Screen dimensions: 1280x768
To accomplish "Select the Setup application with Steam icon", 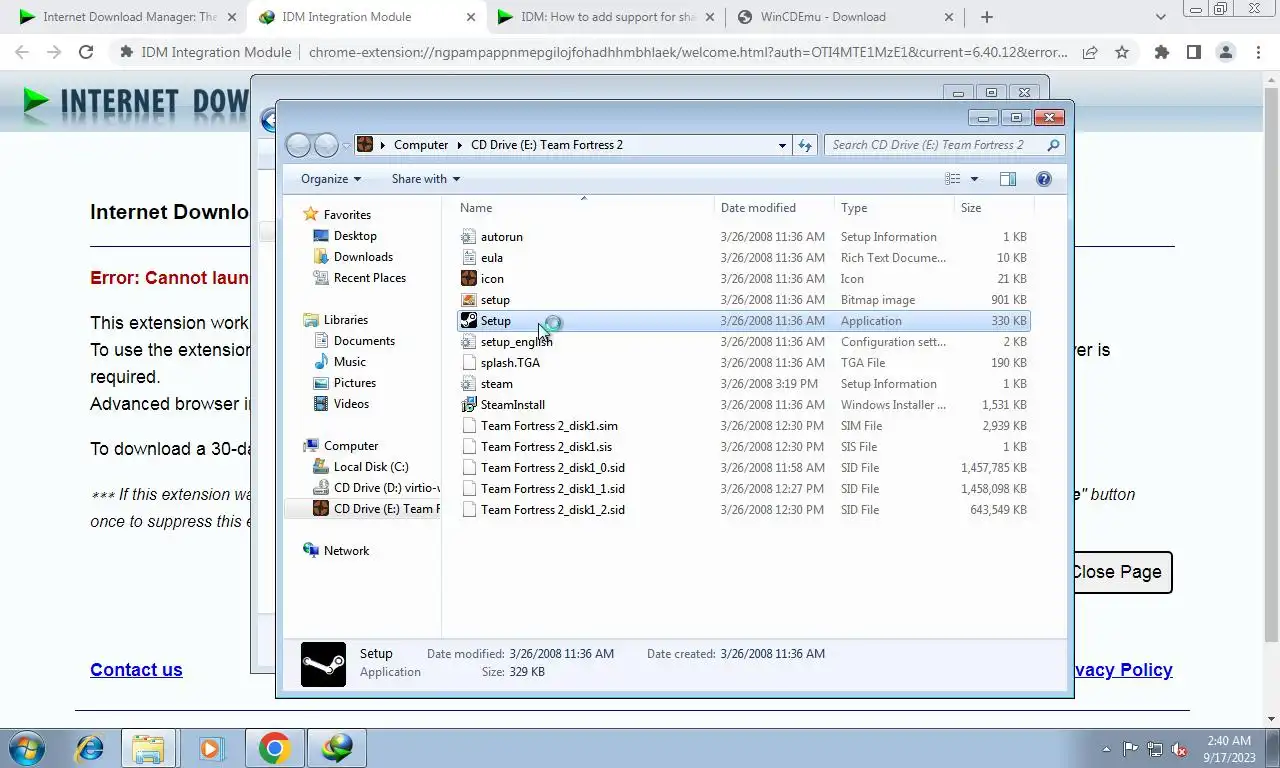I will [743, 321].
